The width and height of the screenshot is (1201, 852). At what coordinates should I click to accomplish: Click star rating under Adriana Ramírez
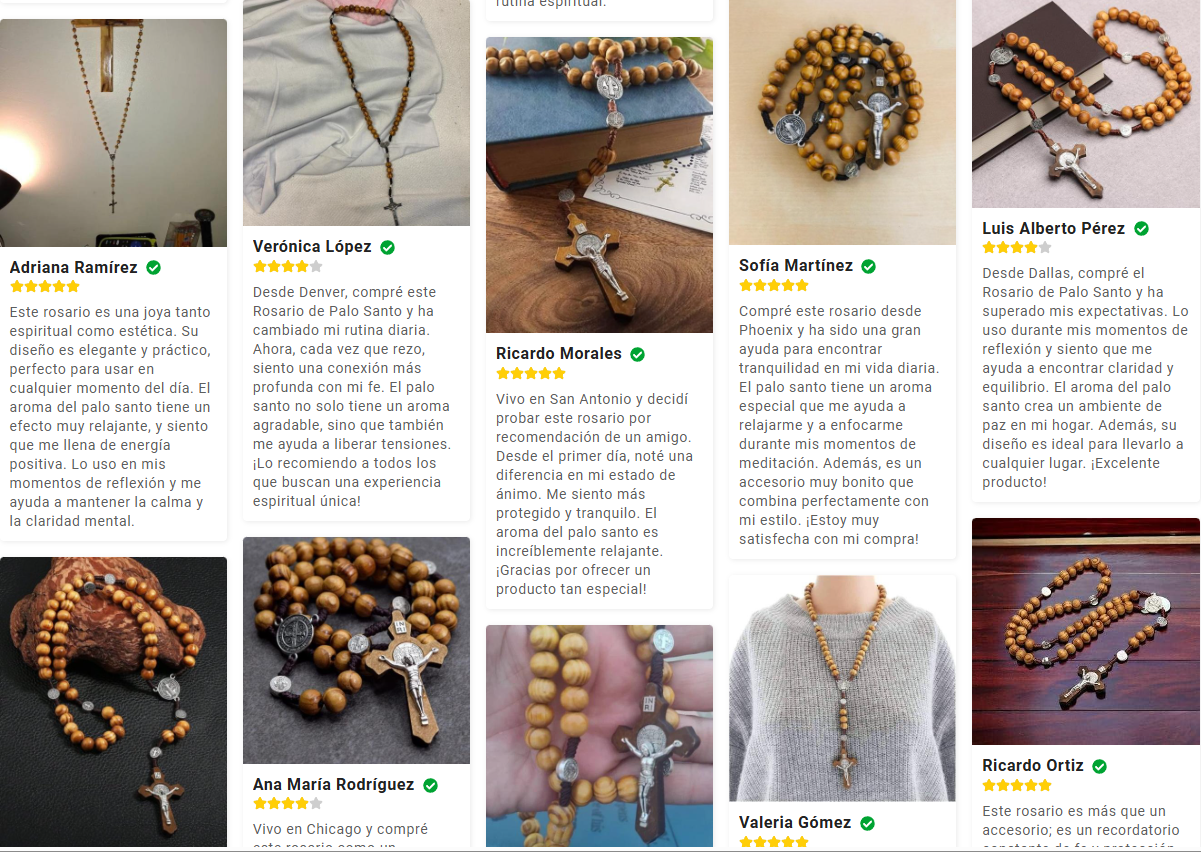coord(44,286)
